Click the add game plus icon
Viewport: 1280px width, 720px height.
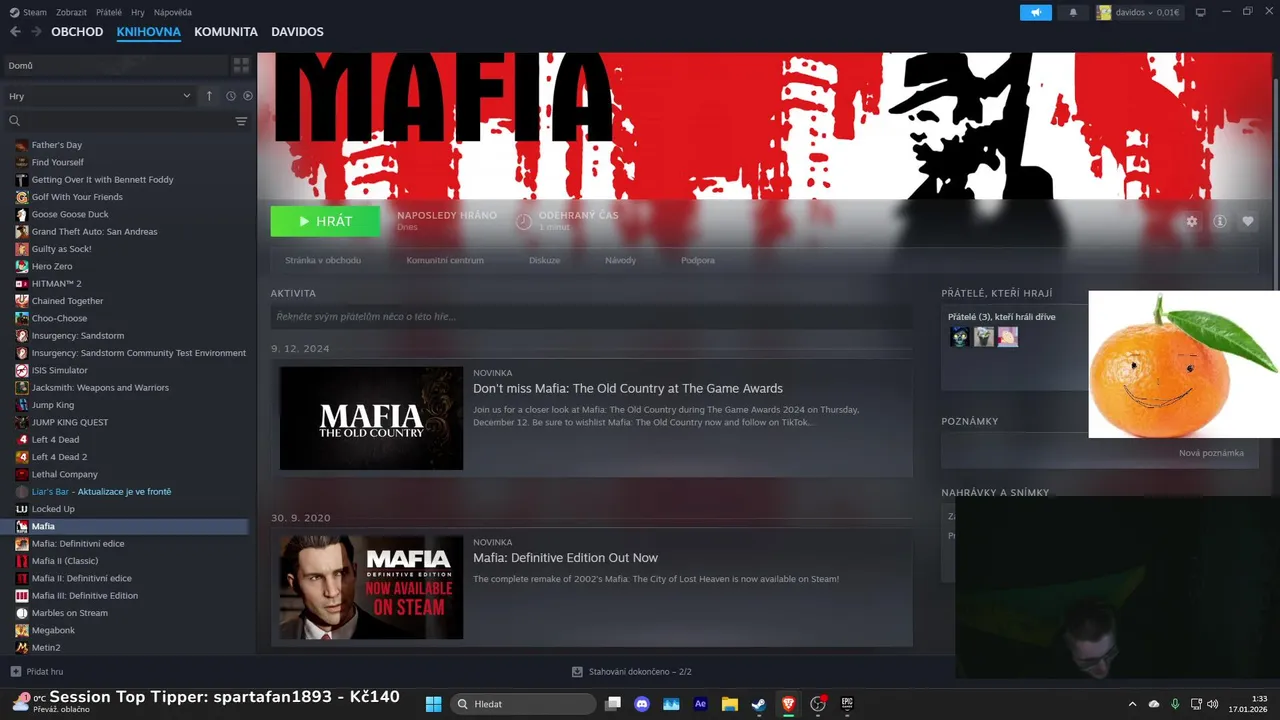click(x=15, y=672)
